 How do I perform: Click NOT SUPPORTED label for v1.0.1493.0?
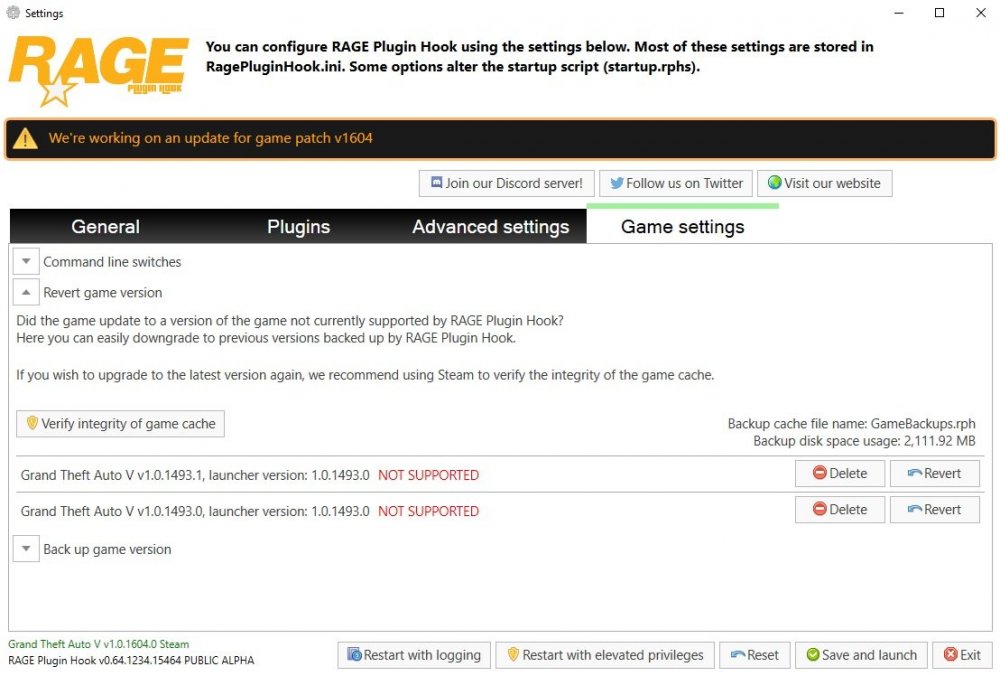429,511
